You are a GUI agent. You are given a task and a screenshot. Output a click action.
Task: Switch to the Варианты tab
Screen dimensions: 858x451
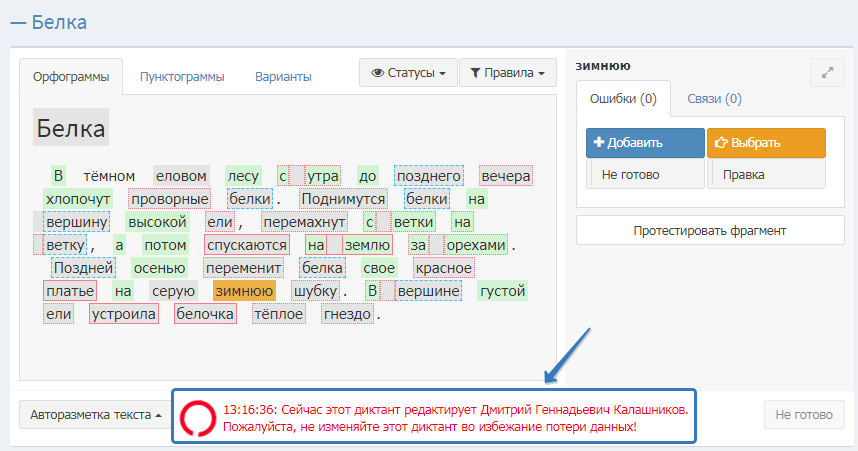tap(283, 77)
